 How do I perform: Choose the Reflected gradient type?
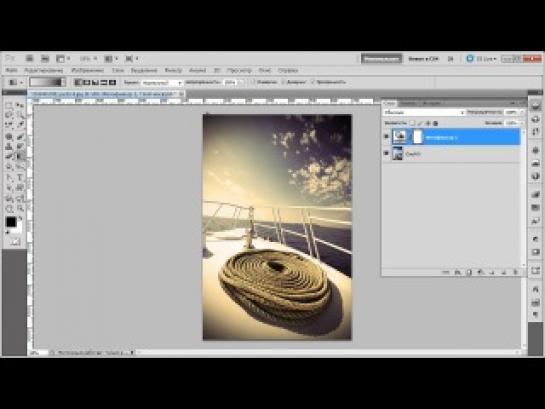[x=104, y=82]
